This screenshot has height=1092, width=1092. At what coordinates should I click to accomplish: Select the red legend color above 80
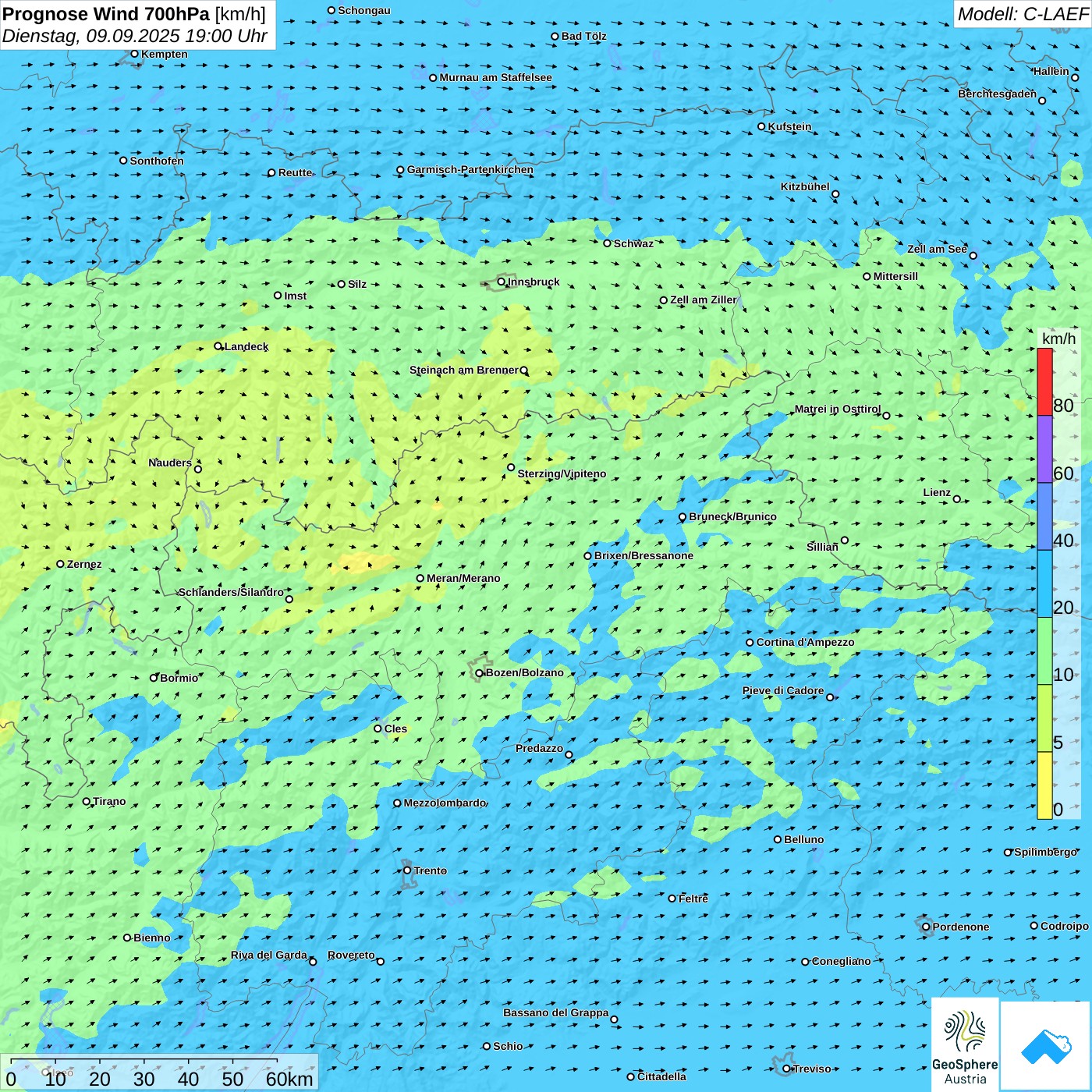coord(1044,381)
